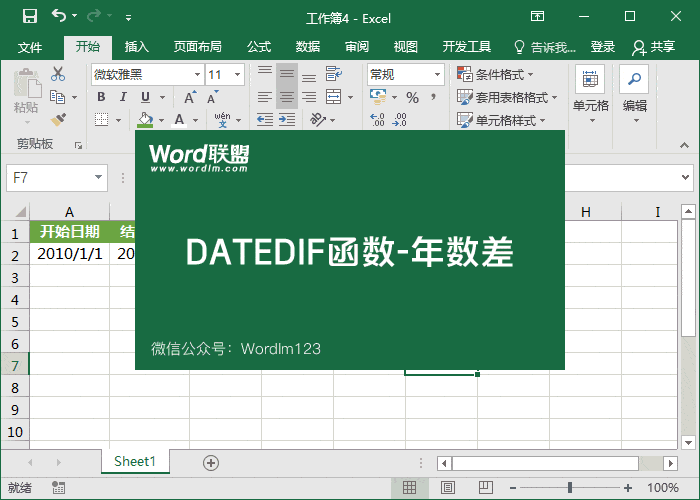Open the 插入 ribbon tab
This screenshot has width=700, height=500.
(x=137, y=47)
